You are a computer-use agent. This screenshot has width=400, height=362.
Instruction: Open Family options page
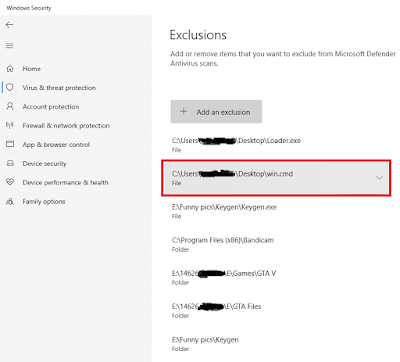44,201
